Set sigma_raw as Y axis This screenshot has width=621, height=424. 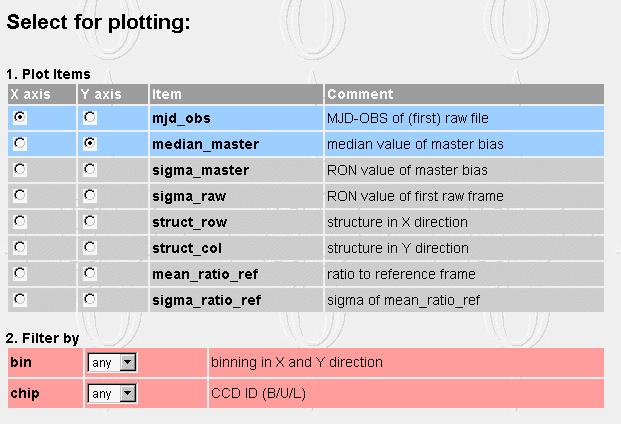click(x=90, y=196)
